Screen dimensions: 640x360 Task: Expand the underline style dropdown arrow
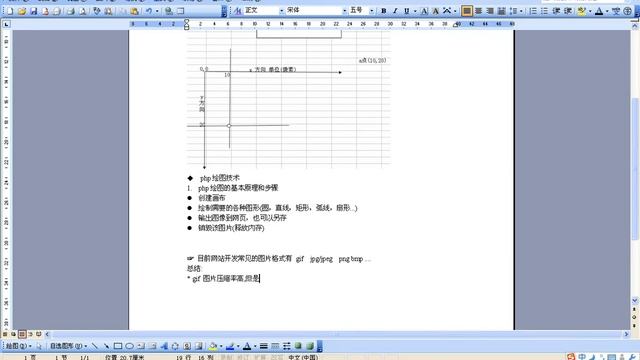pyautogui.click(x=415, y=11)
